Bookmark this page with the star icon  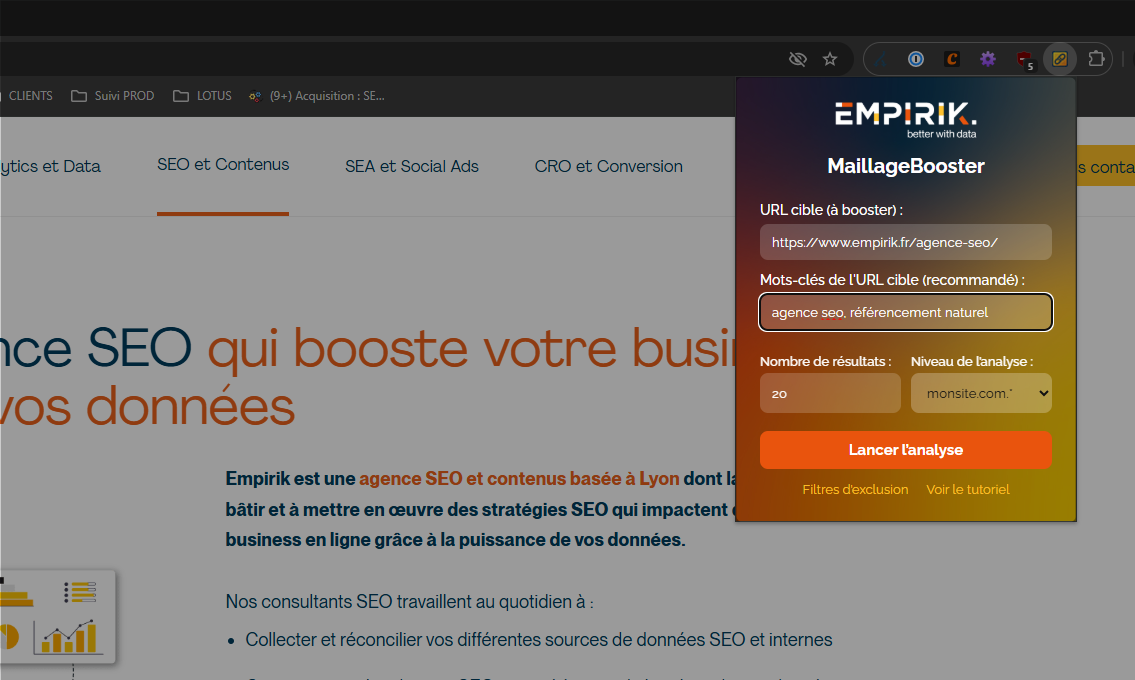[x=830, y=59]
